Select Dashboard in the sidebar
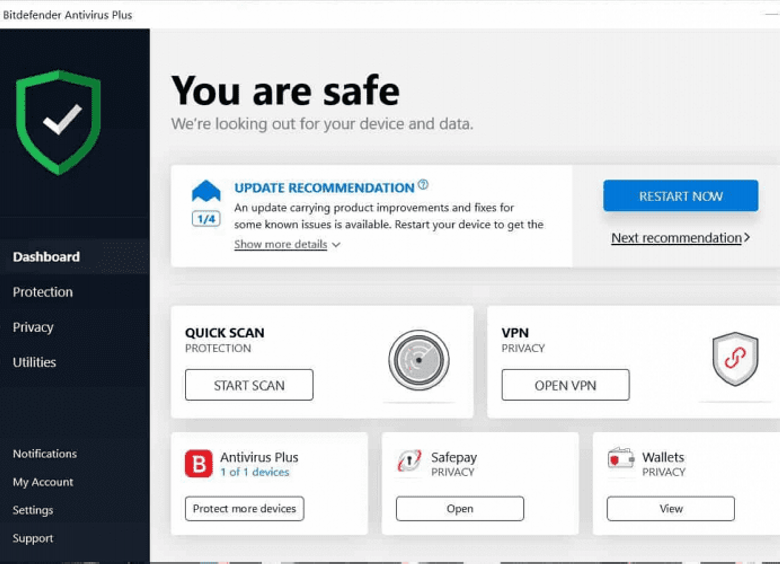780x564 pixels. pos(75,257)
